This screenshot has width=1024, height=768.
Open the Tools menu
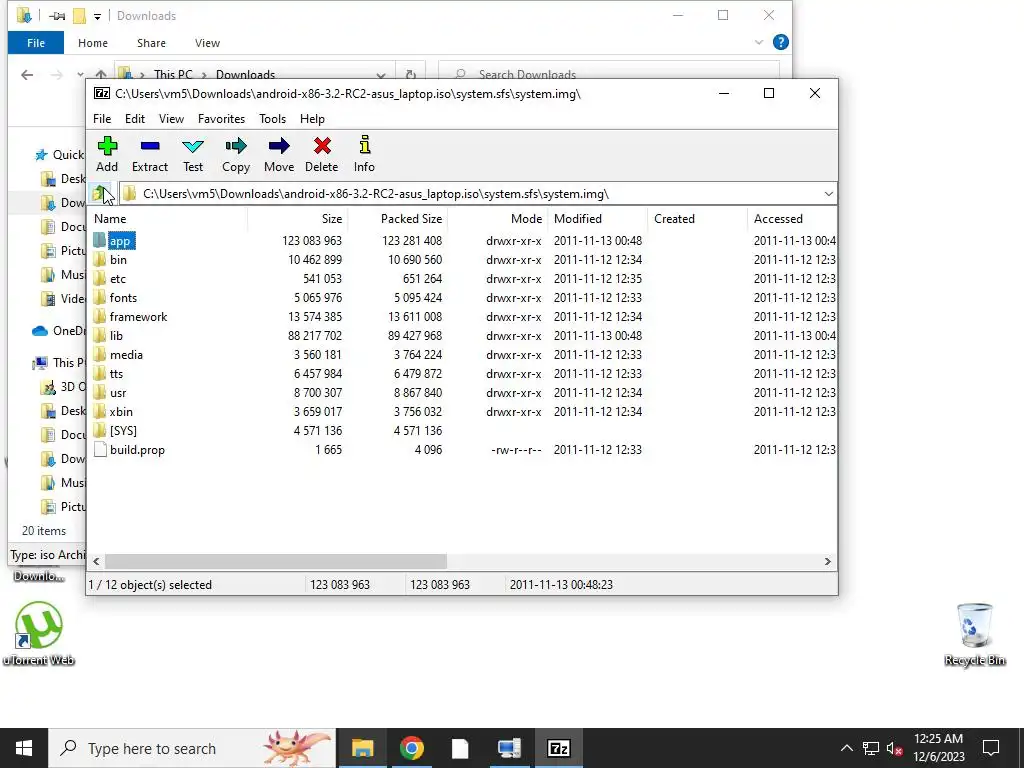coord(272,119)
